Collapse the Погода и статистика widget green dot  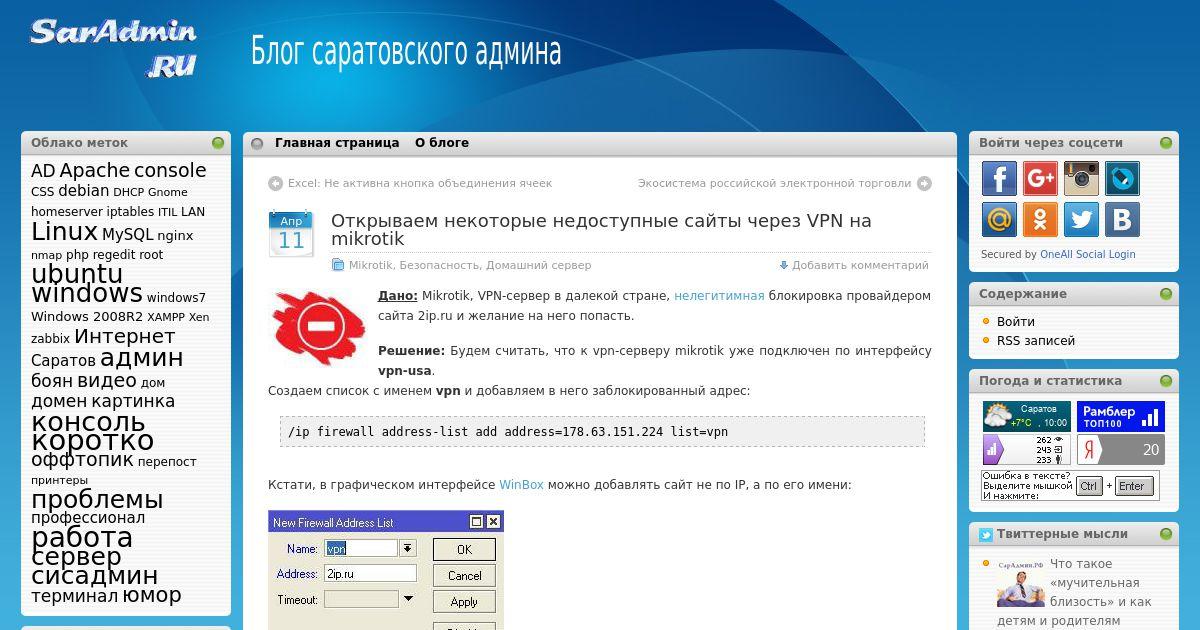(1166, 381)
